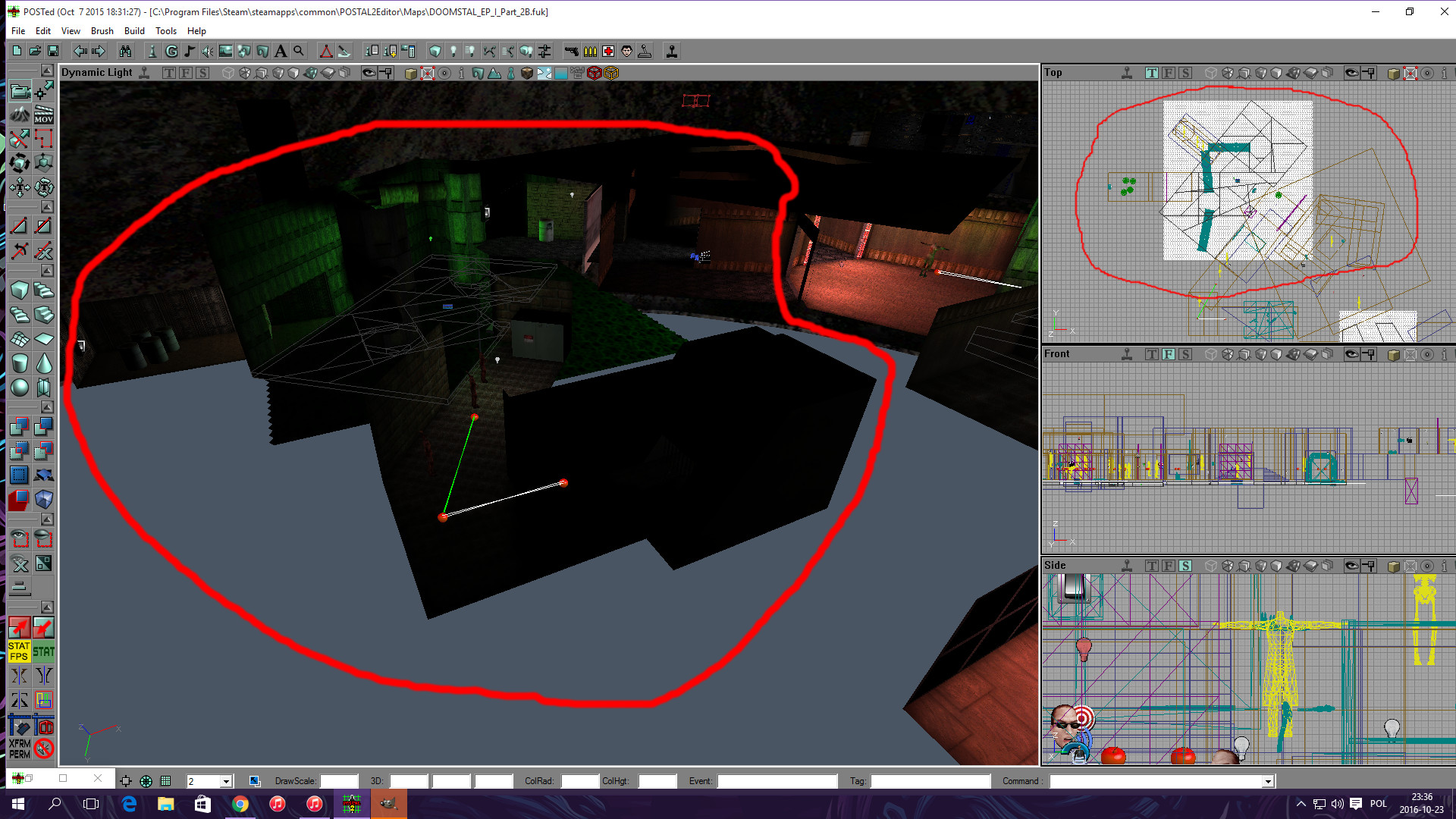Open the Tools menu

click(166, 31)
